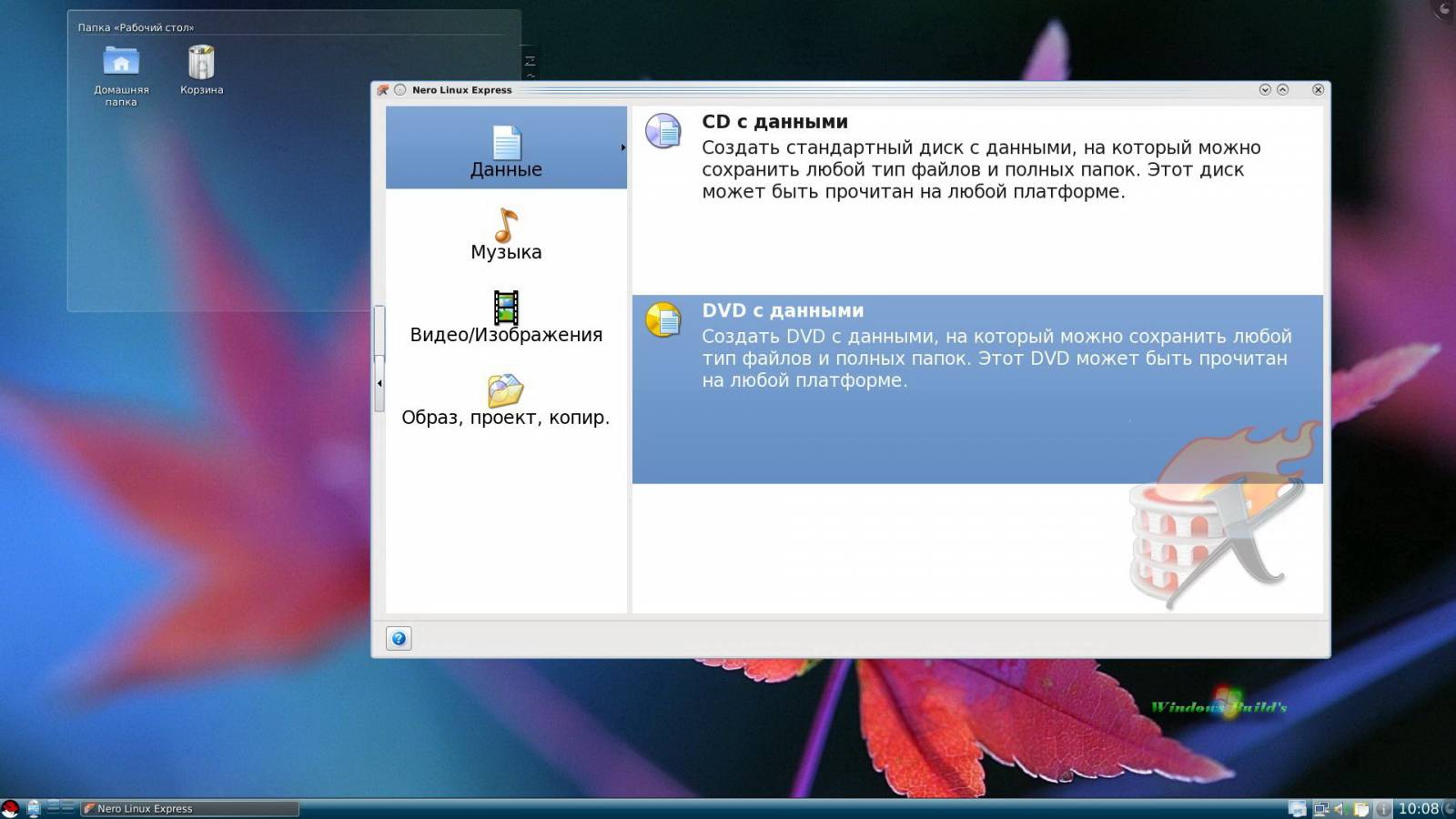
Task: Open the Образ, проект, копир. folder icon
Action: [505, 390]
